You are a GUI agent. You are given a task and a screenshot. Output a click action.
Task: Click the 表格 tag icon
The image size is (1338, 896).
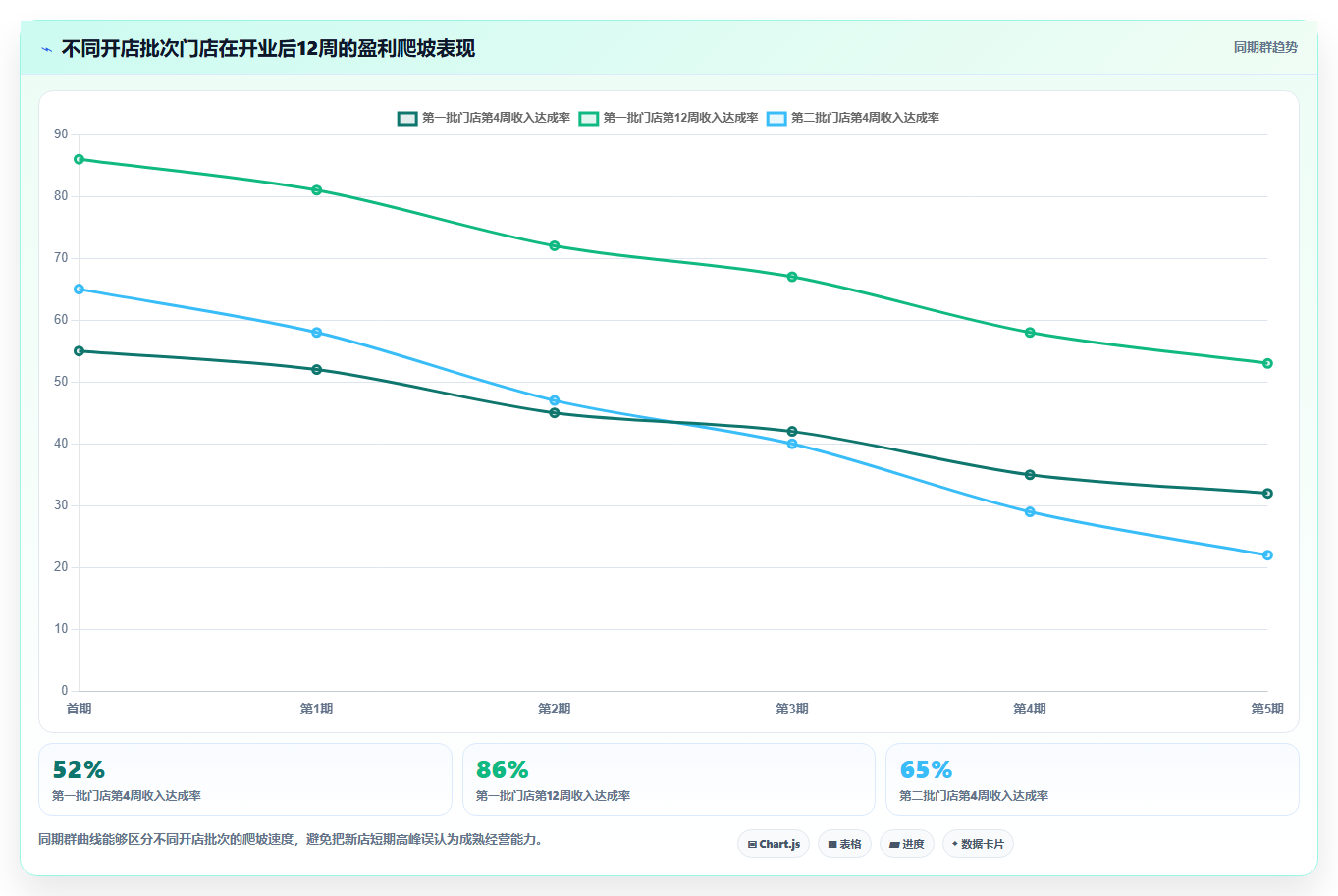tap(832, 844)
